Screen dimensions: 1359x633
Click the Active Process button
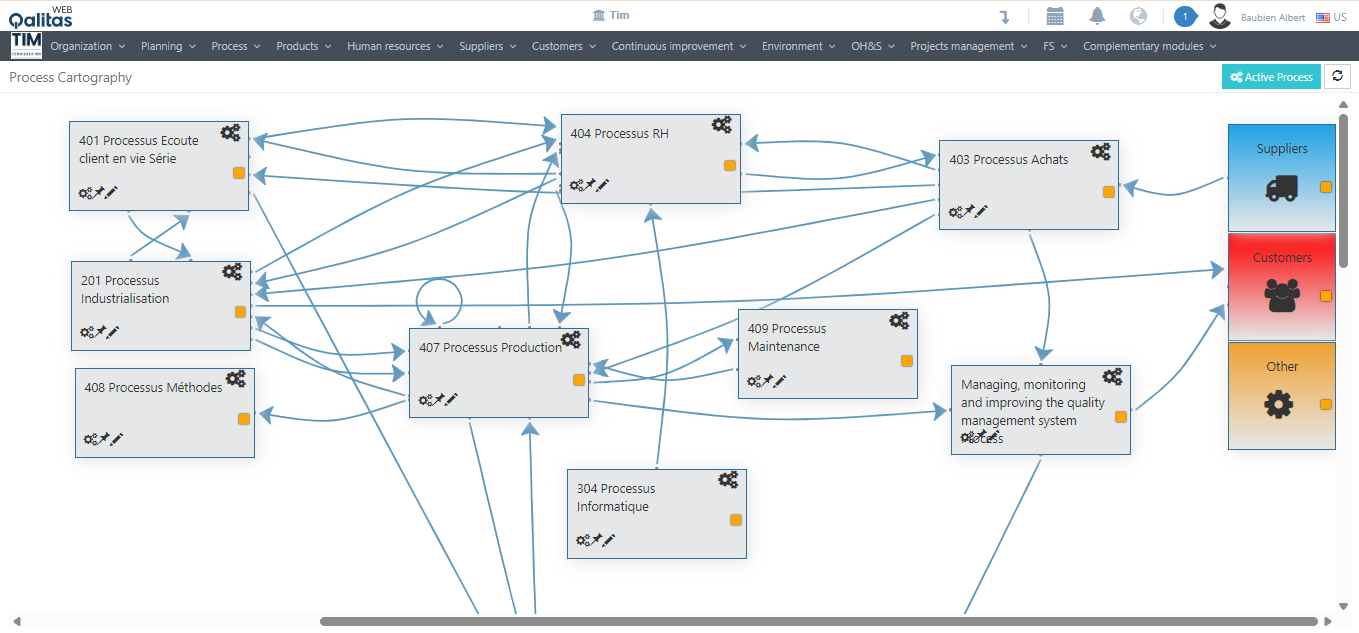pos(1271,76)
